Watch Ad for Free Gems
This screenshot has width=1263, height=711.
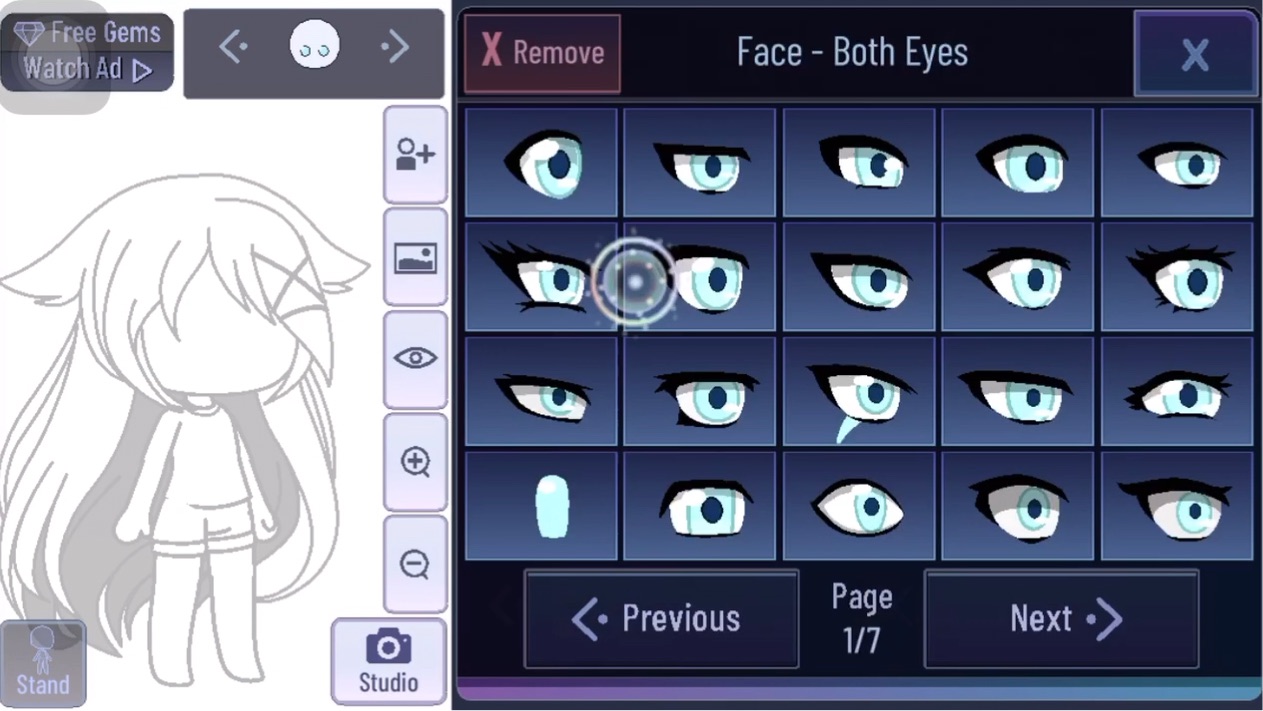pos(87,51)
